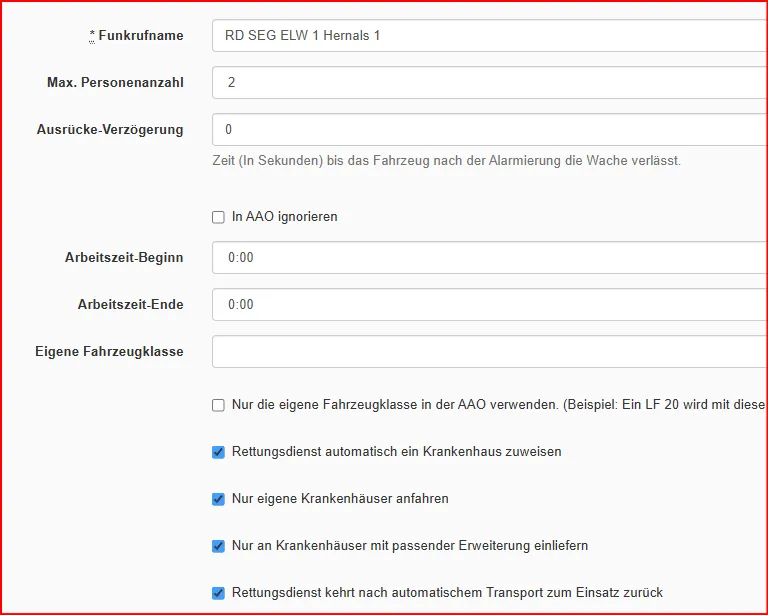The height and width of the screenshot is (615, 768).
Task: Click the 'Arbeitszeit-Ende' label text
Action: [x=131, y=304]
